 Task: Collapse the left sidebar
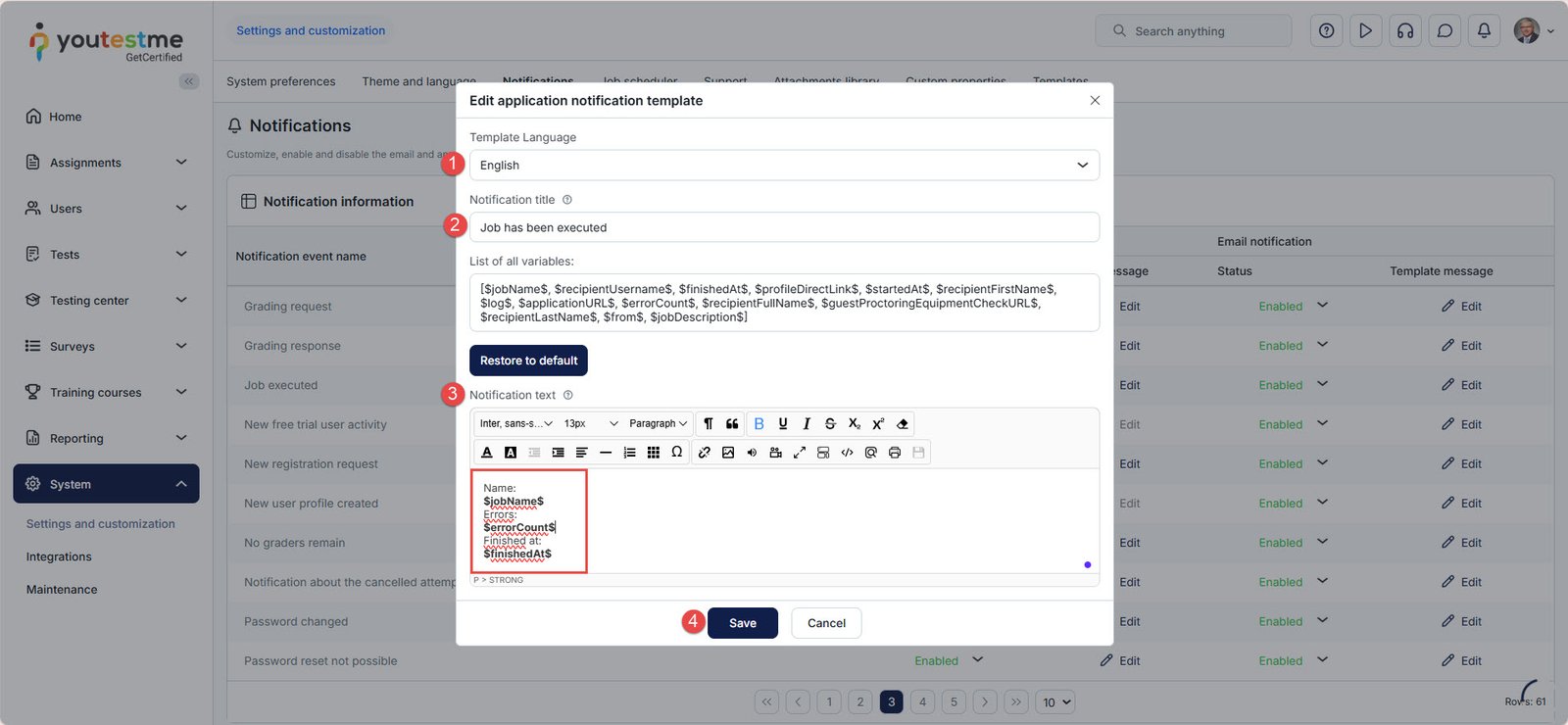(189, 81)
